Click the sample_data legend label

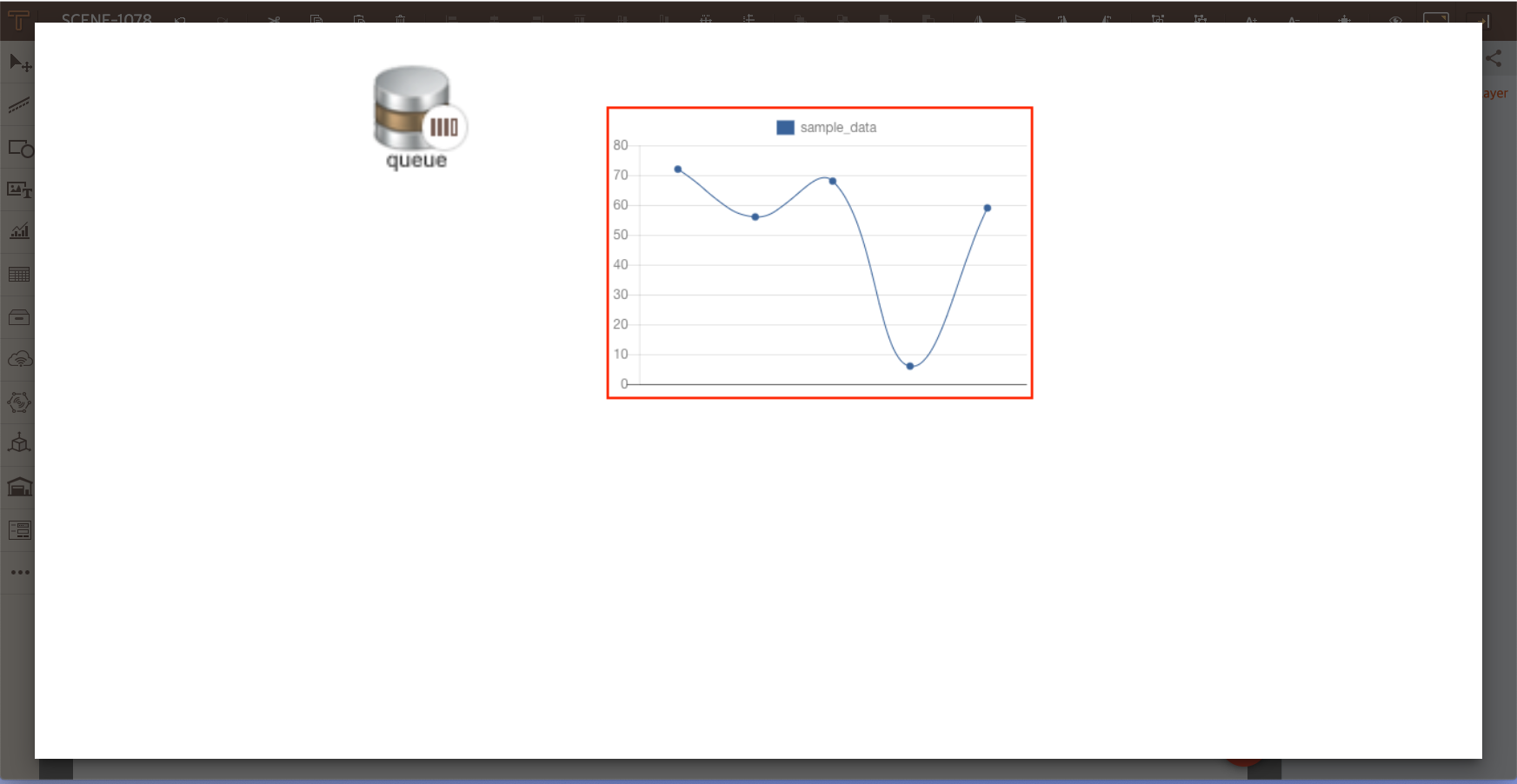point(838,128)
